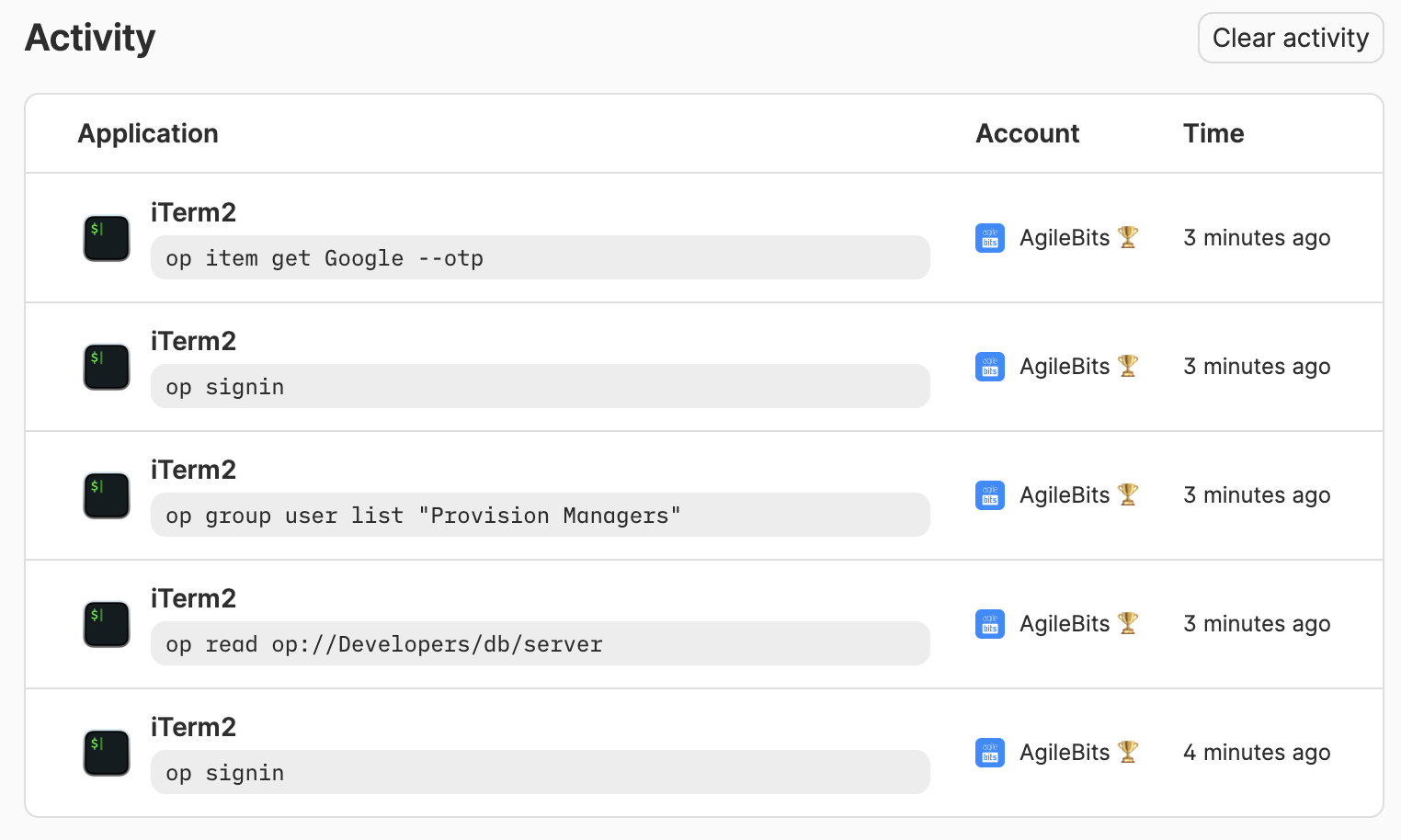Click the iTerm2 icon next to 'op signin' second row
1401x840 pixels.
106,367
